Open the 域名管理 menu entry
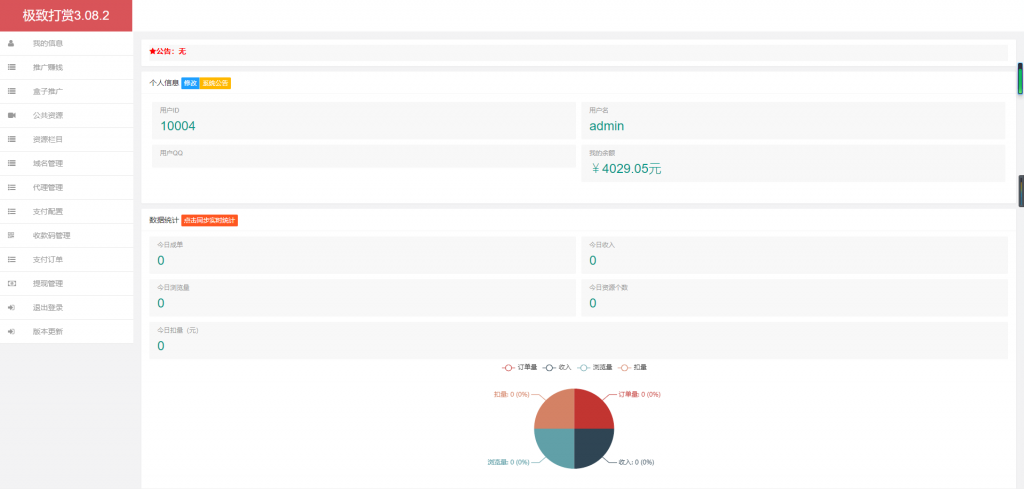This screenshot has width=1024, height=489. click(x=67, y=164)
